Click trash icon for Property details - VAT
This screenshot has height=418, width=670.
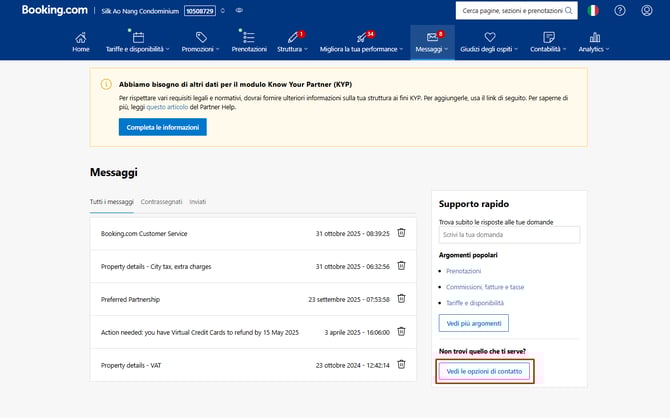[401, 364]
